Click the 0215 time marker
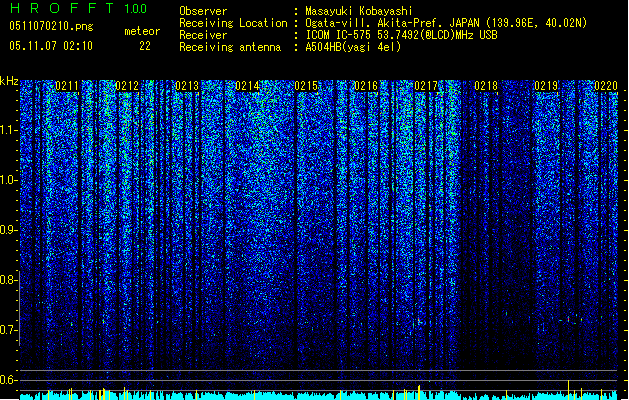This screenshot has height=400, width=629. coord(306,86)
